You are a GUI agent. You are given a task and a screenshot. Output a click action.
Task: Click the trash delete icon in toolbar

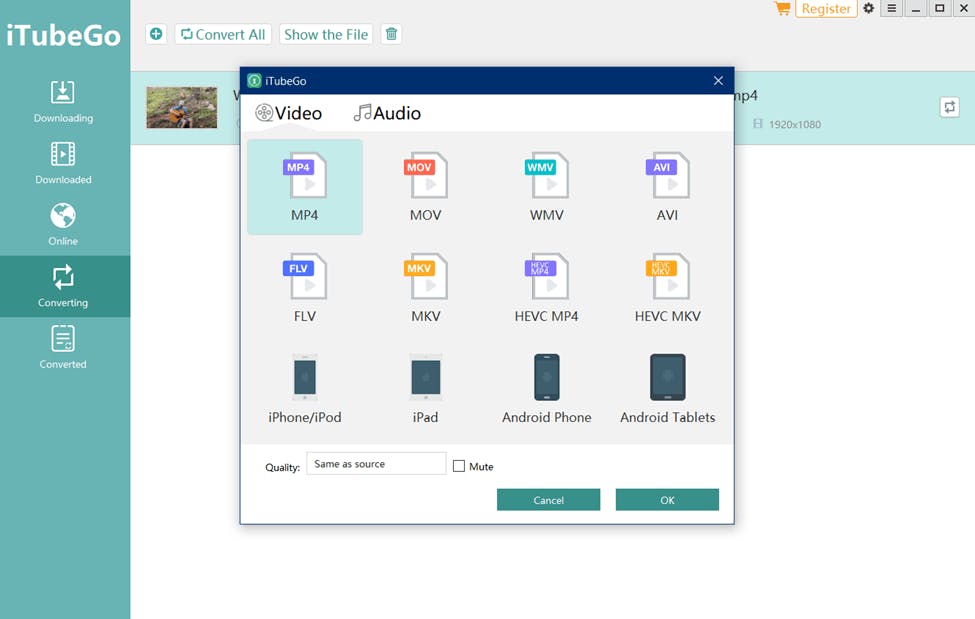click(391, 34)
